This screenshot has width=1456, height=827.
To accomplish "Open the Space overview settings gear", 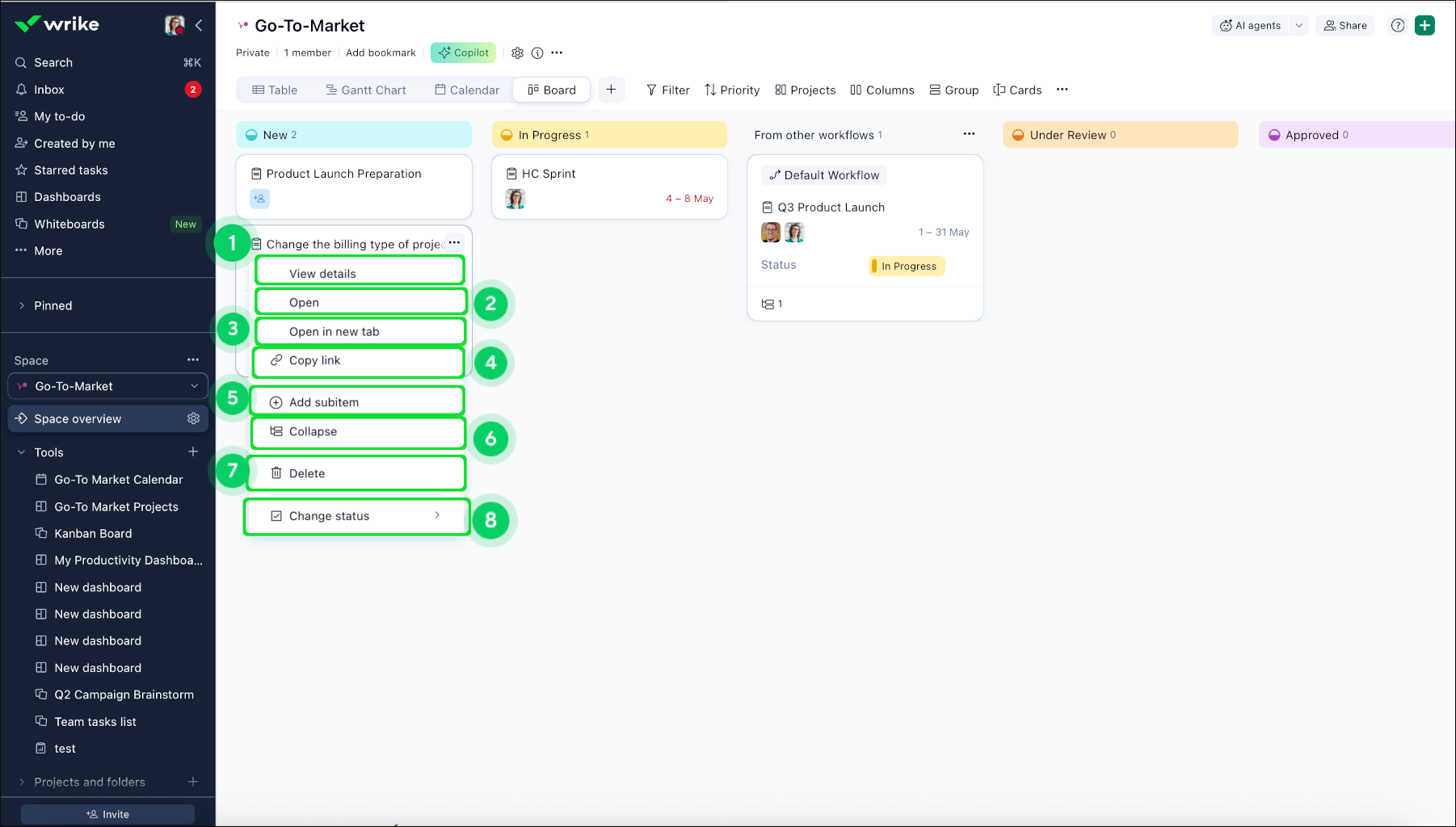I will coord(193,418).
